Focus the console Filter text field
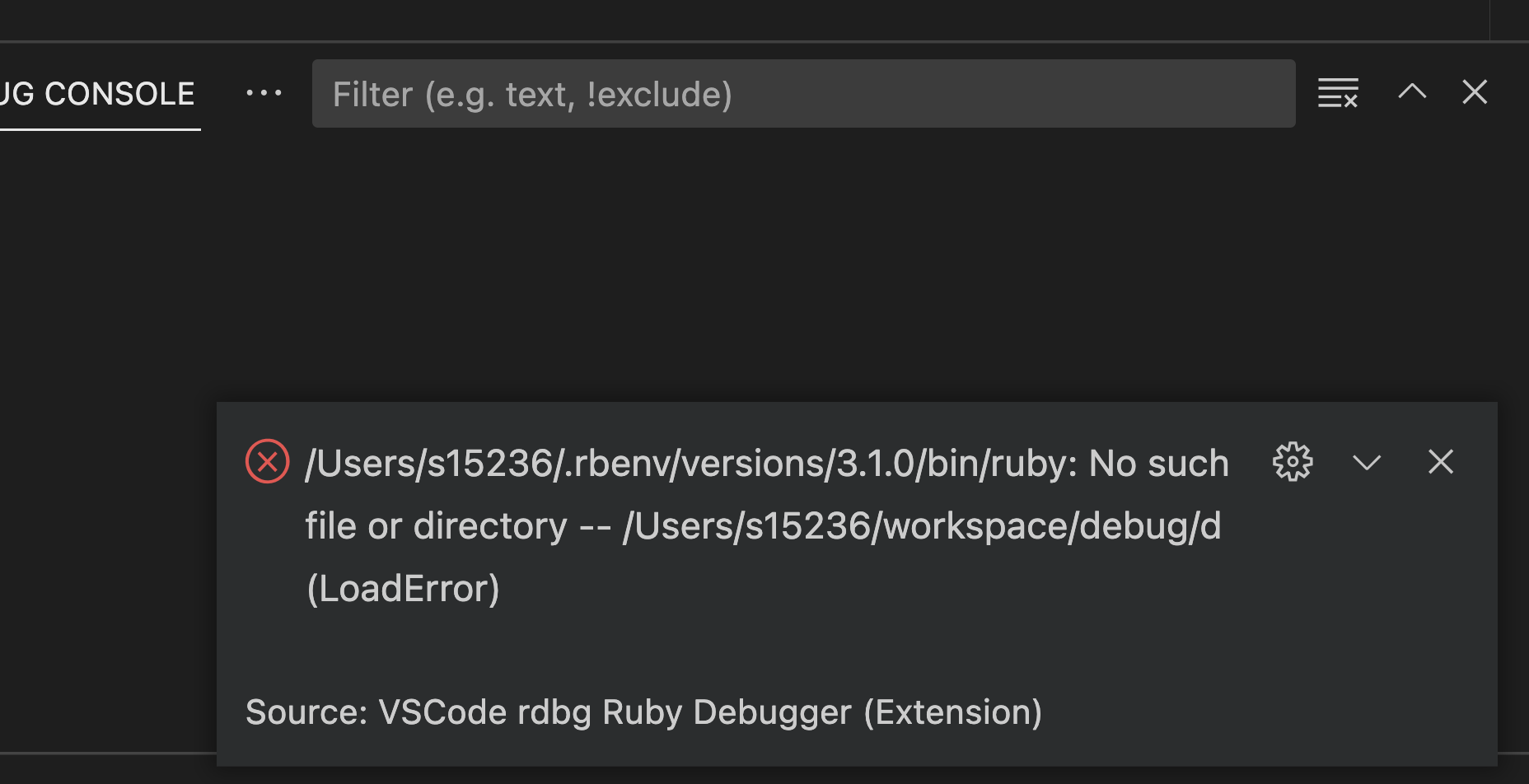This screenshot has width=1529, height=784. point(803,94)
